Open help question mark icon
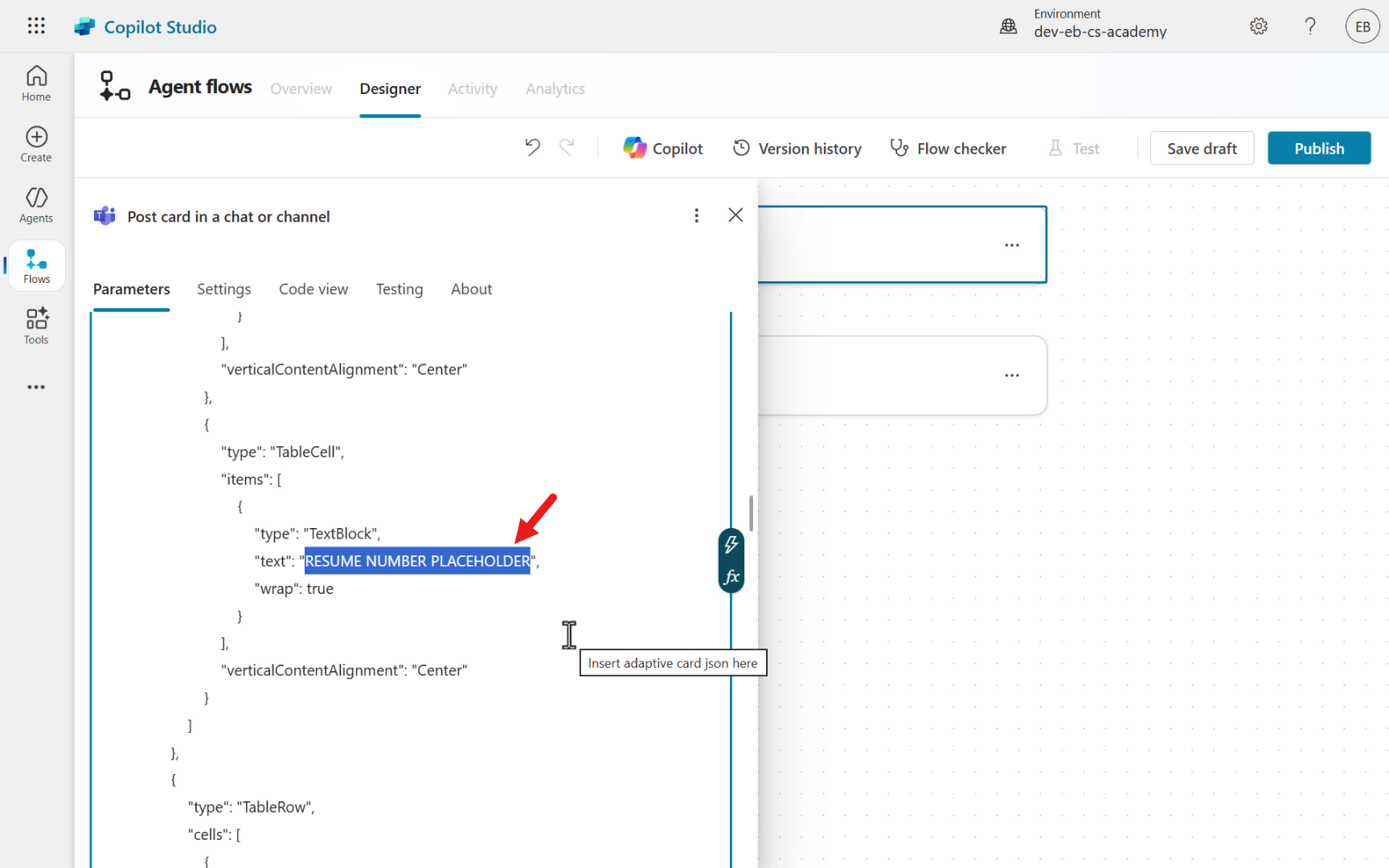The width and height of the screenshot is (1389, 868). [1310, 27]
